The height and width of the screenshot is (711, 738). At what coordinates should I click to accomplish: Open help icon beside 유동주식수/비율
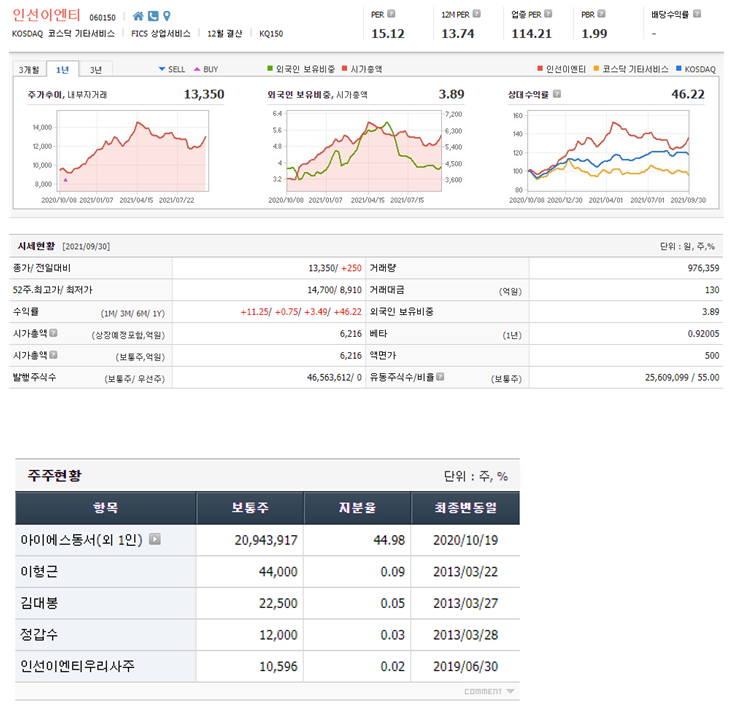point(440,376)
